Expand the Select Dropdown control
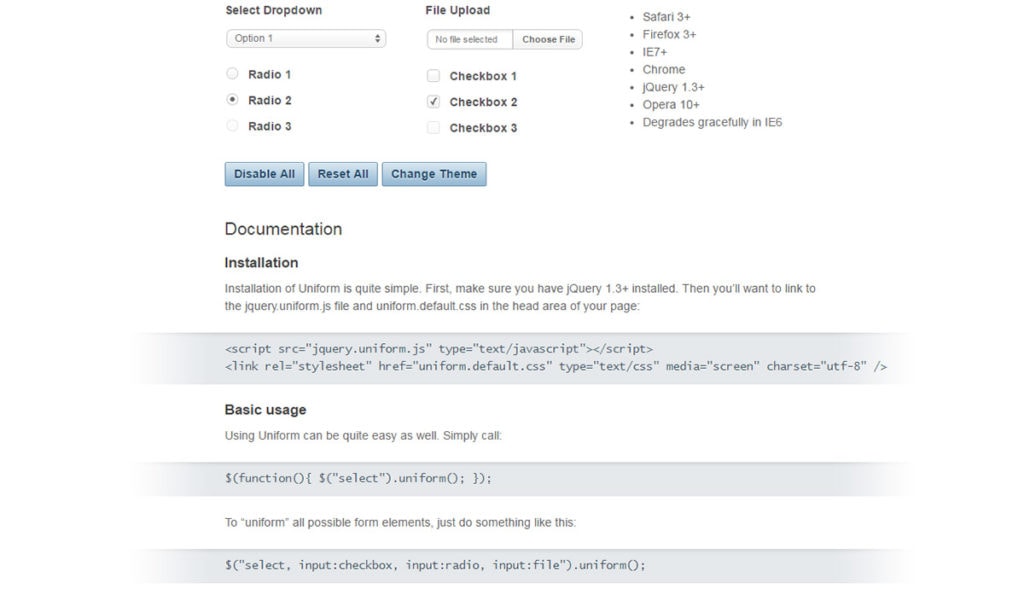The image size is (1024, 595). pyautogui.click(x=305, y=39)
